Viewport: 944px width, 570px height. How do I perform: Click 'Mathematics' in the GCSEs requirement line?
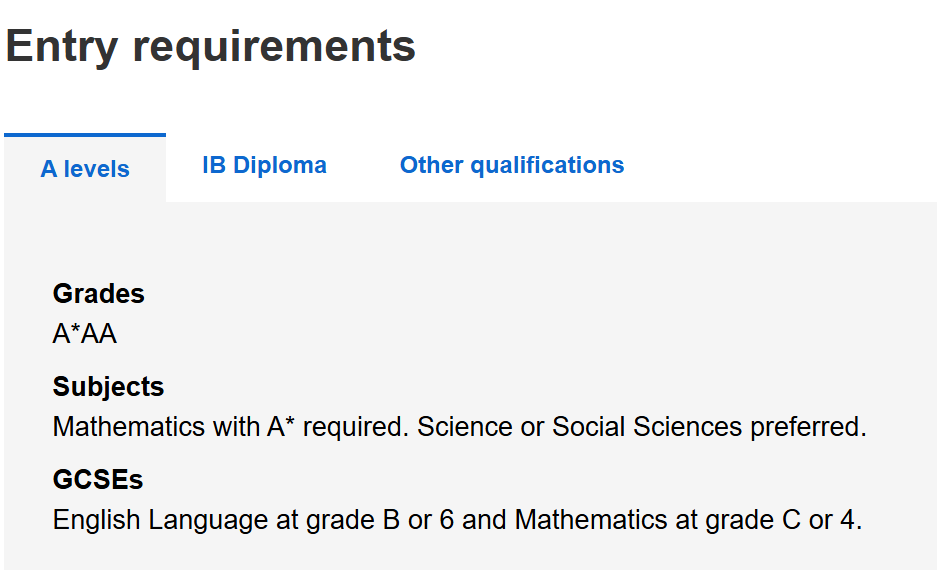583,520
